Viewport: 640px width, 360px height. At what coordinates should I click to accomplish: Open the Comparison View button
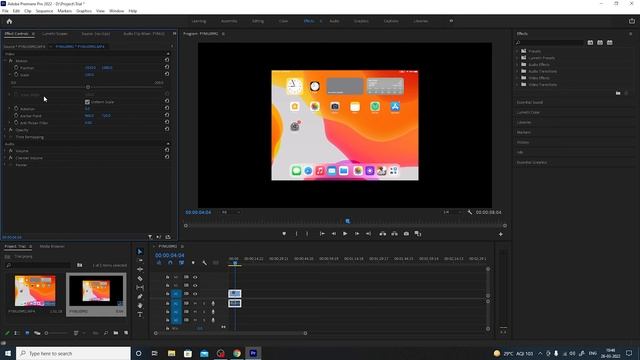[418, 234]
